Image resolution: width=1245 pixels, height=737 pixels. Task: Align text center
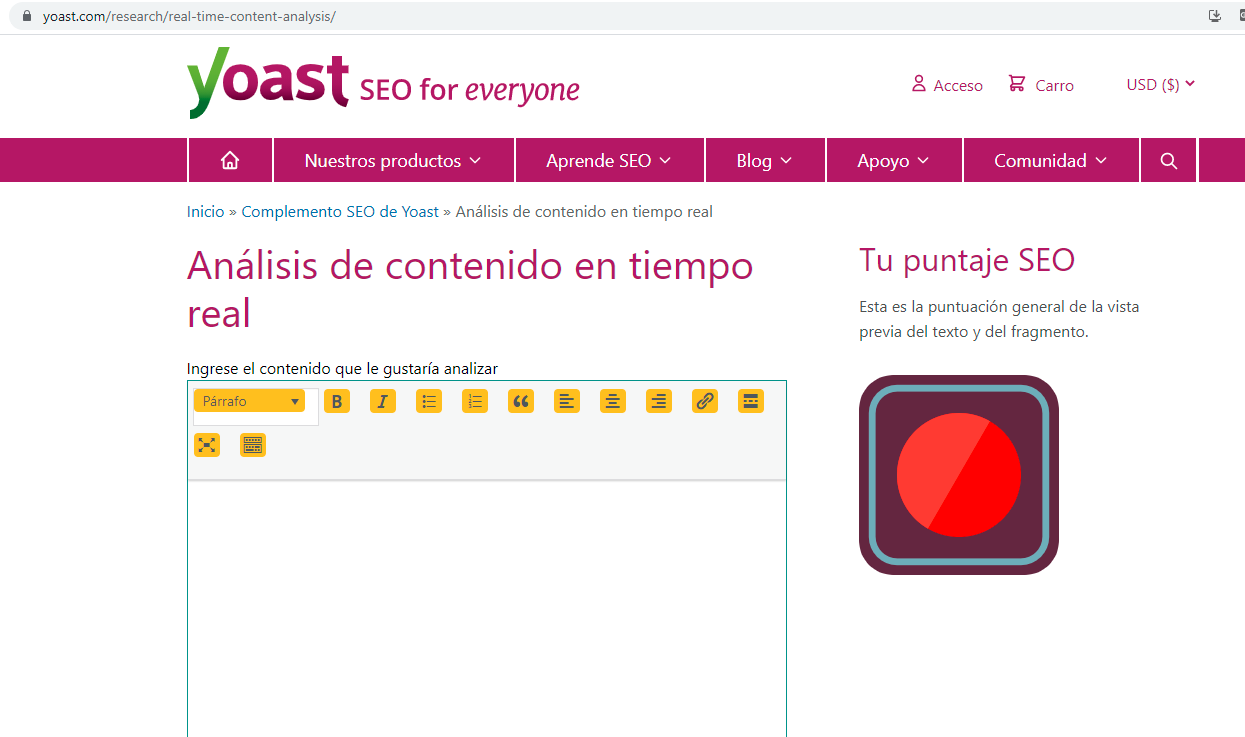point(613,401)
